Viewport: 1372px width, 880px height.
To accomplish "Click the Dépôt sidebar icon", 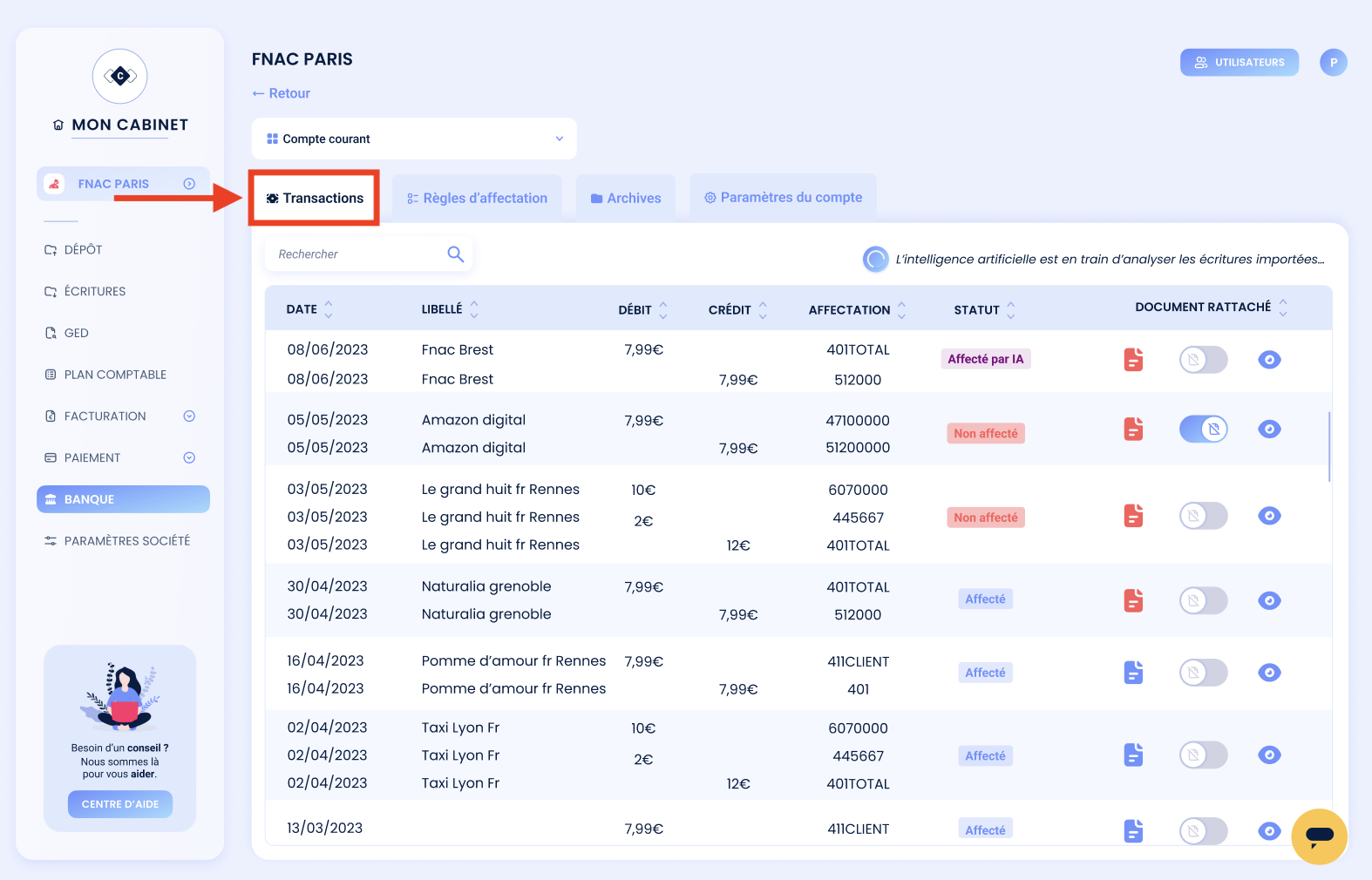I will pyautogui.click(x=51, y=249).
